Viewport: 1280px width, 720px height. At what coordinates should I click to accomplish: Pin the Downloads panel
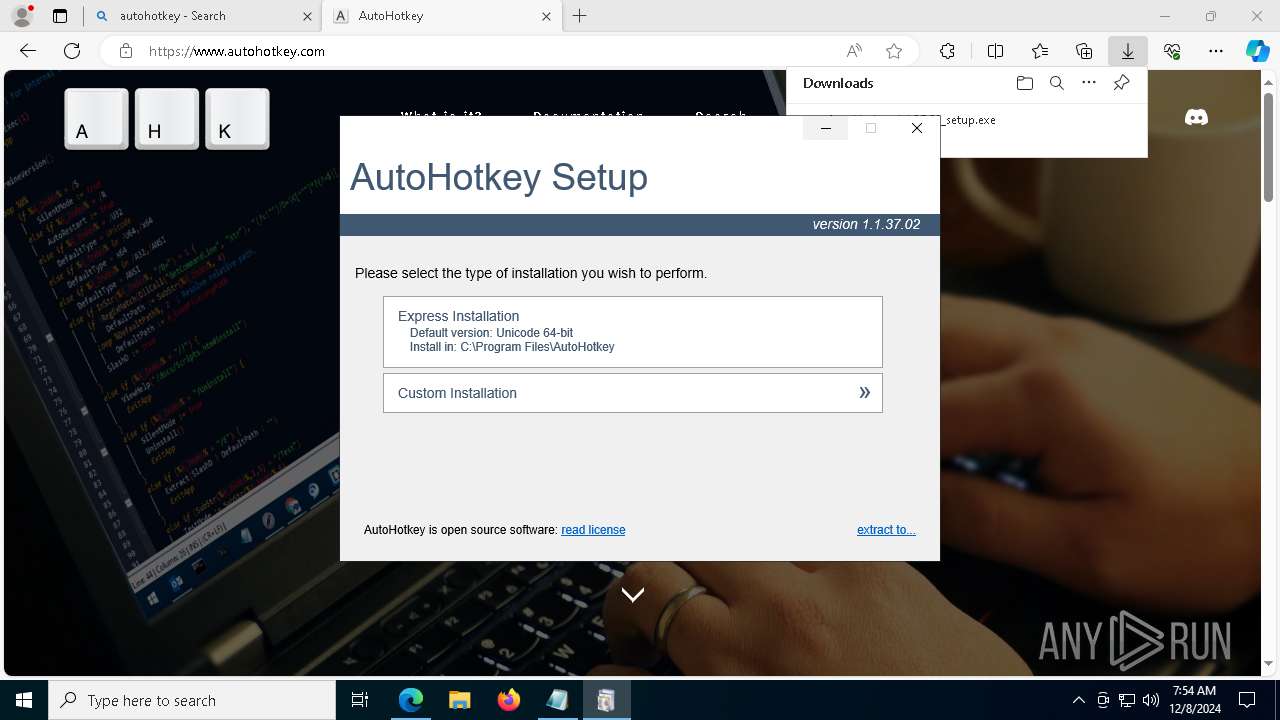tap(1121, 83)
